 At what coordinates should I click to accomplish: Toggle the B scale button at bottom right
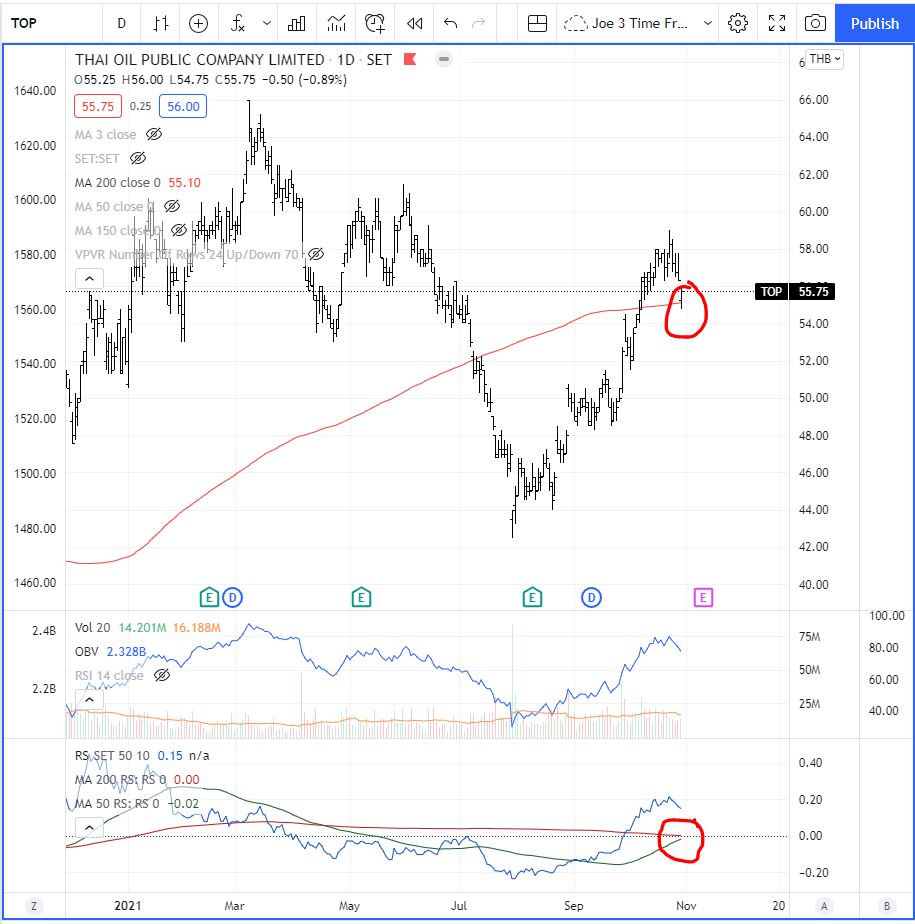pos(887,906)
